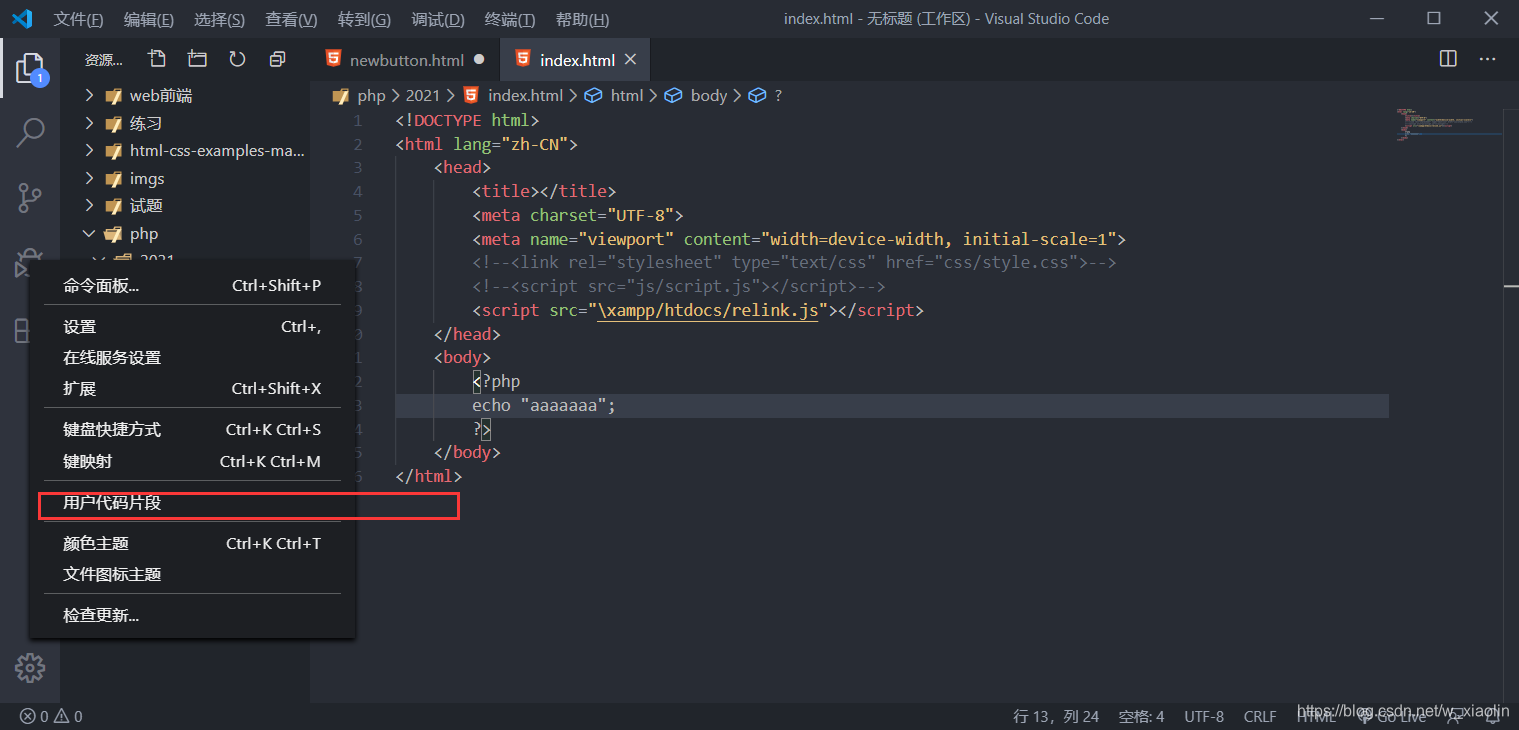
Task: Choose 文件图标主题 menu entry
Action: tap(192, 575)
